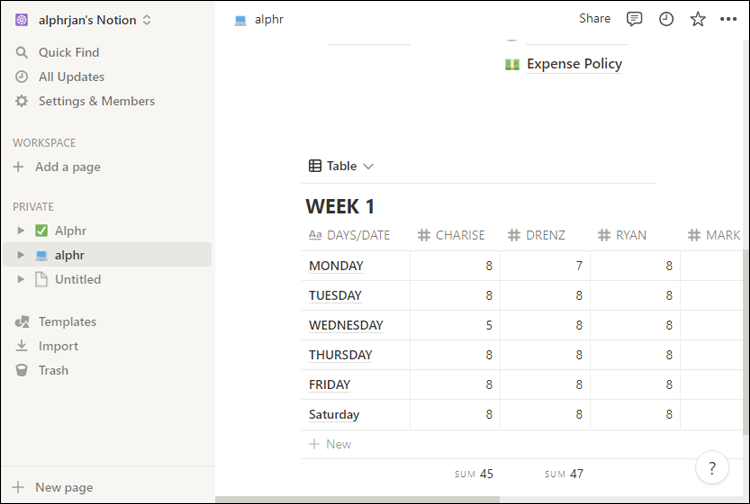Click the CHARISE column header
This screenshot has height=504, width=750.
(459, 235)
